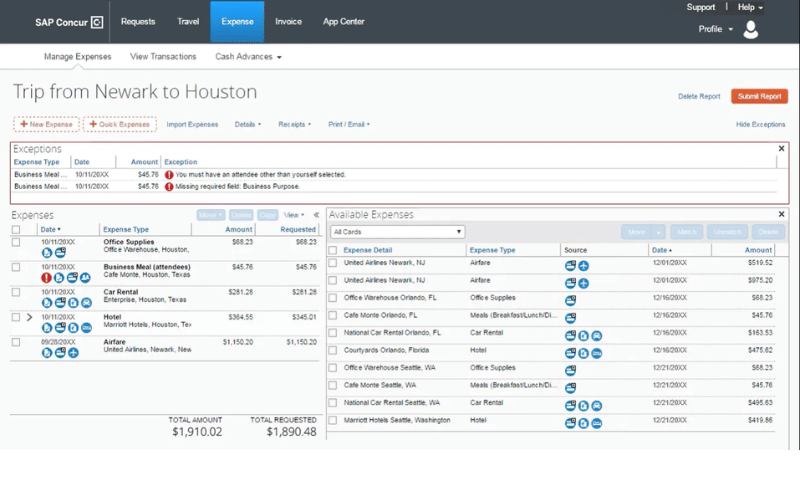Open the Details dropdown menu
This screenshot has width=800, height=500.
pyautogui.click(x=247, y=125)
